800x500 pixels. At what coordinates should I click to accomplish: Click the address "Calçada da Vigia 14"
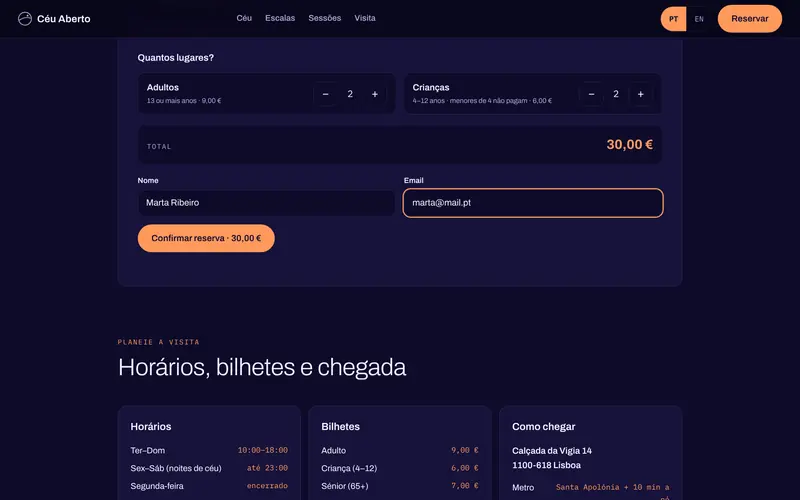pyautogui.click(x=552, y=451)
